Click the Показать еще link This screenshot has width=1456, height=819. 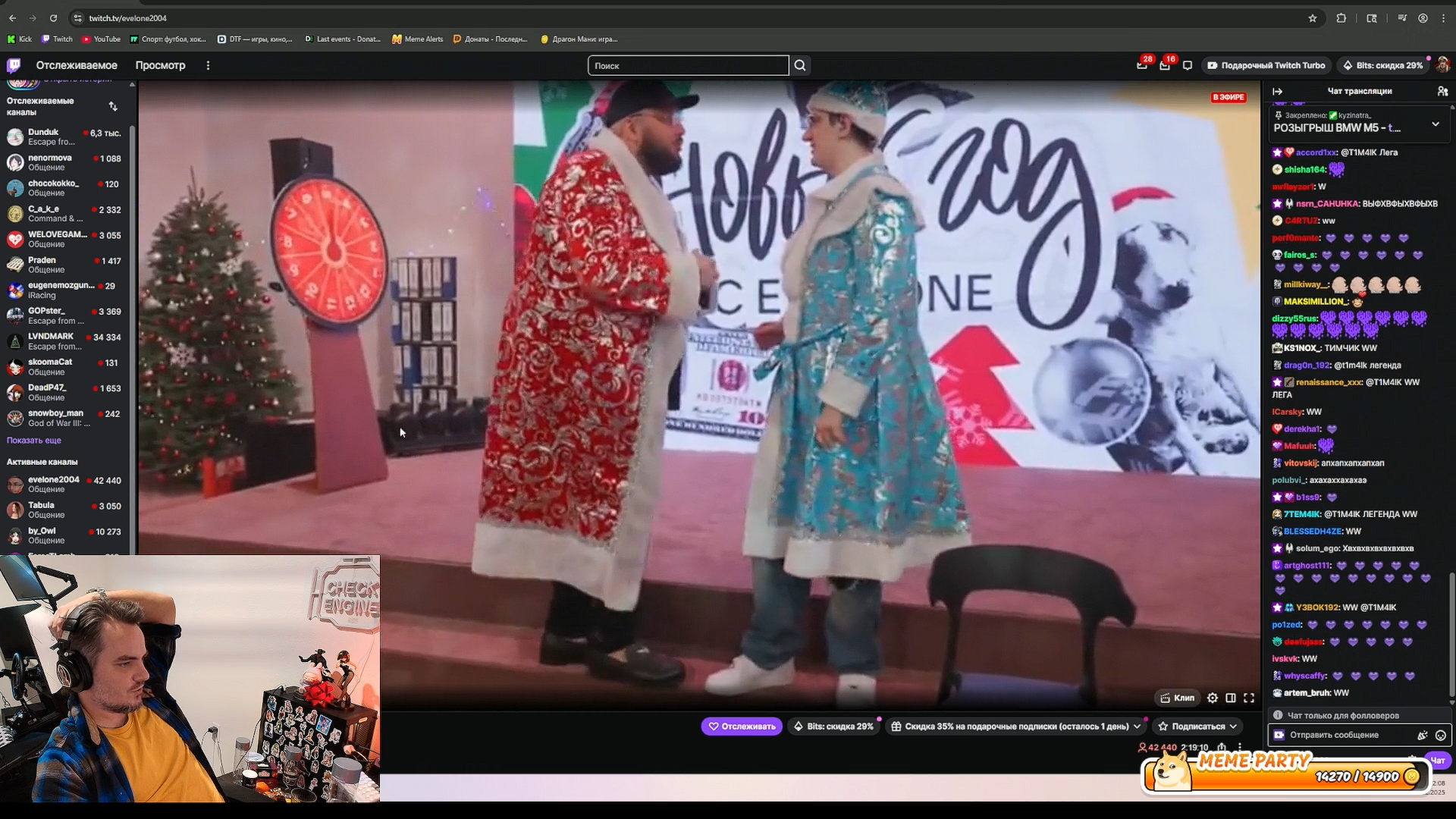coord(34,441)
